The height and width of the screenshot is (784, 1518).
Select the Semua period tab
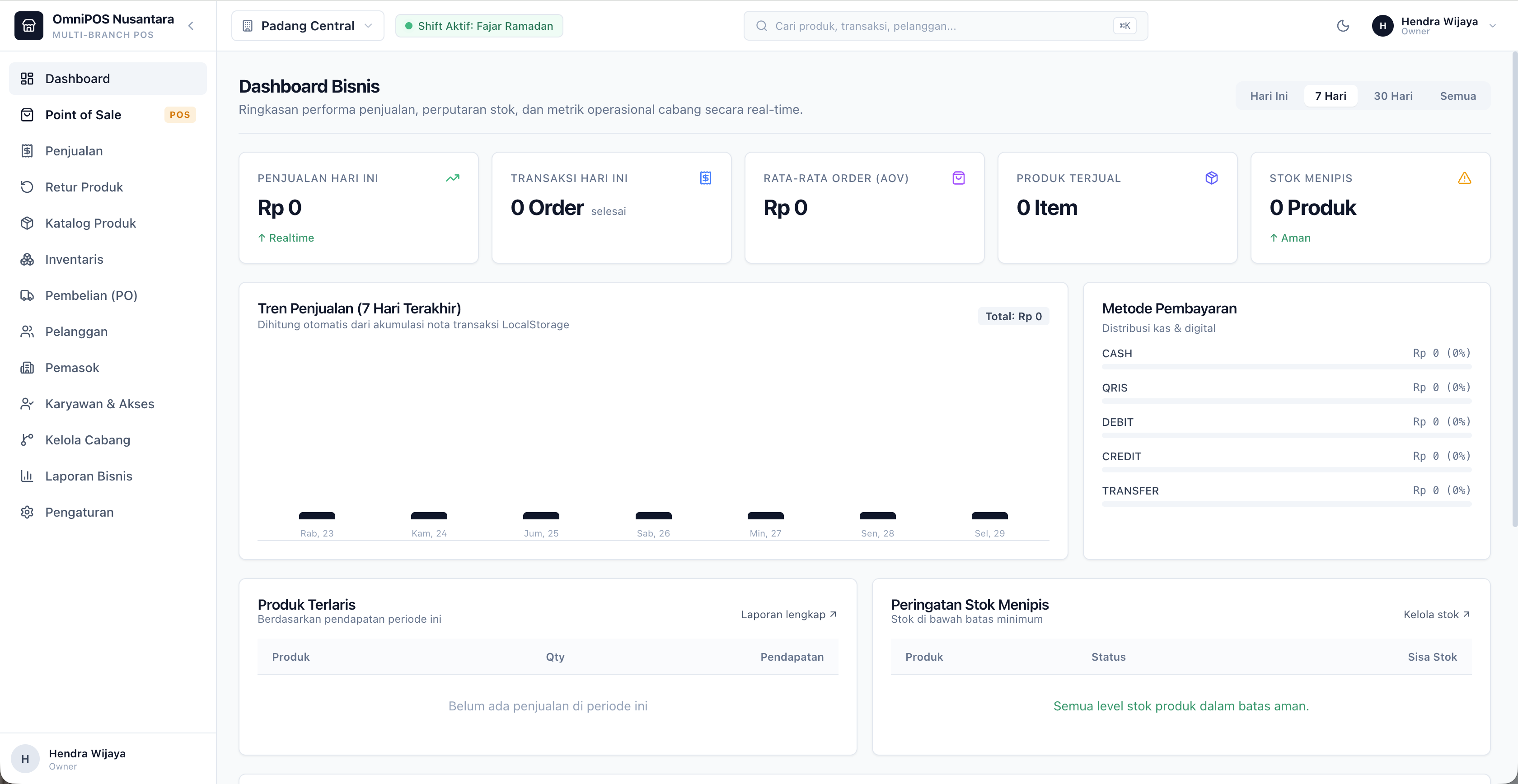[x=1458, y=96]
